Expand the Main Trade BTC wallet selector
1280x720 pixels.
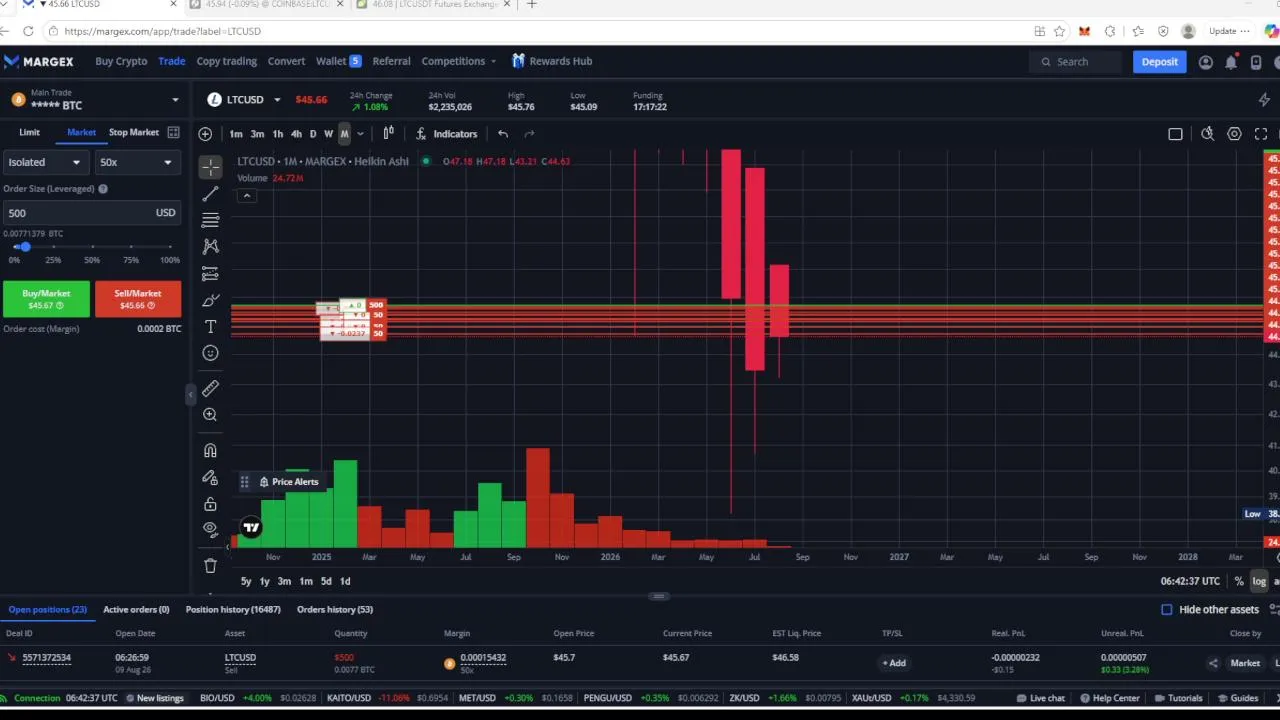175,99
